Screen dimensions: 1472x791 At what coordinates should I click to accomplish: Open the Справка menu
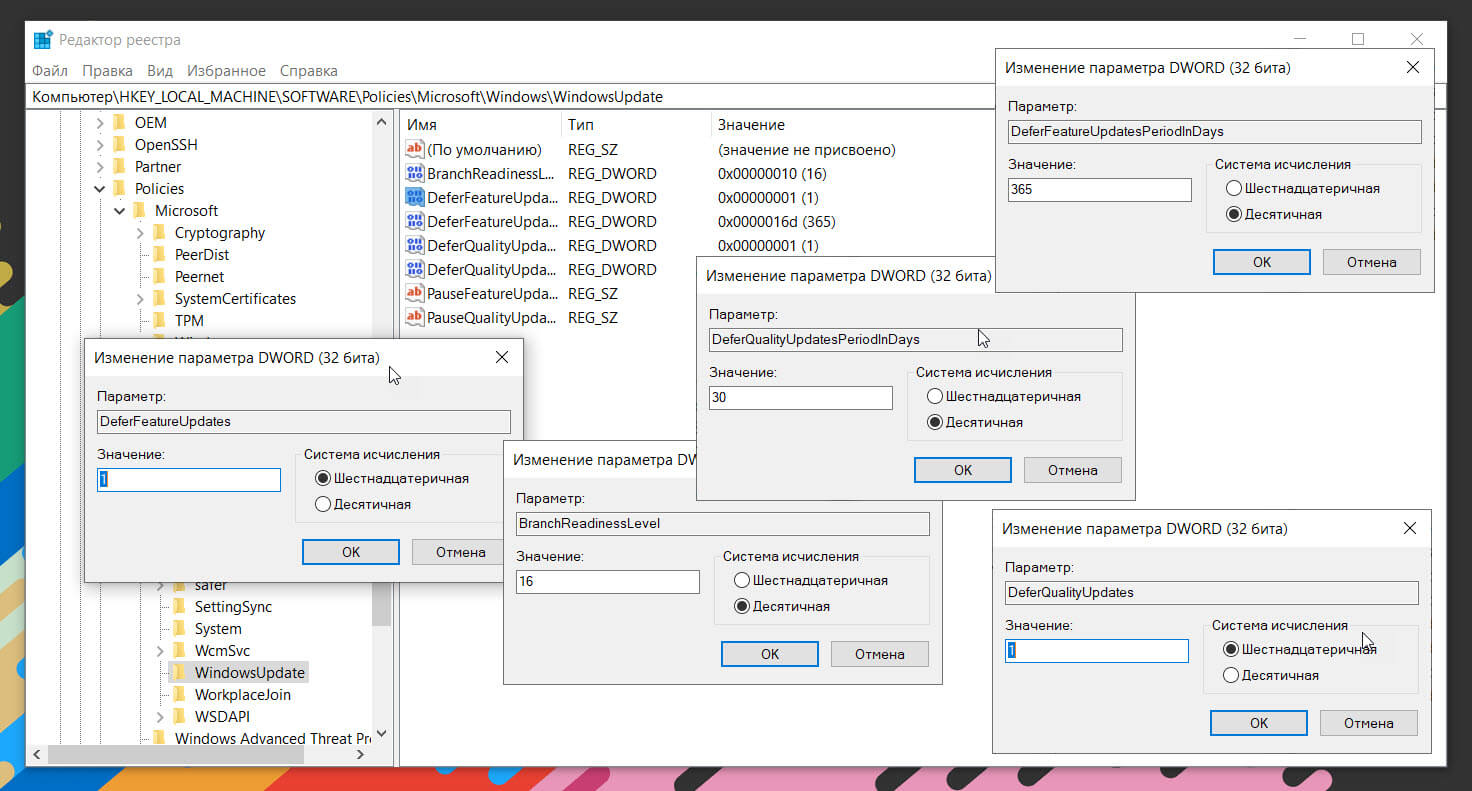click(309, 71)
